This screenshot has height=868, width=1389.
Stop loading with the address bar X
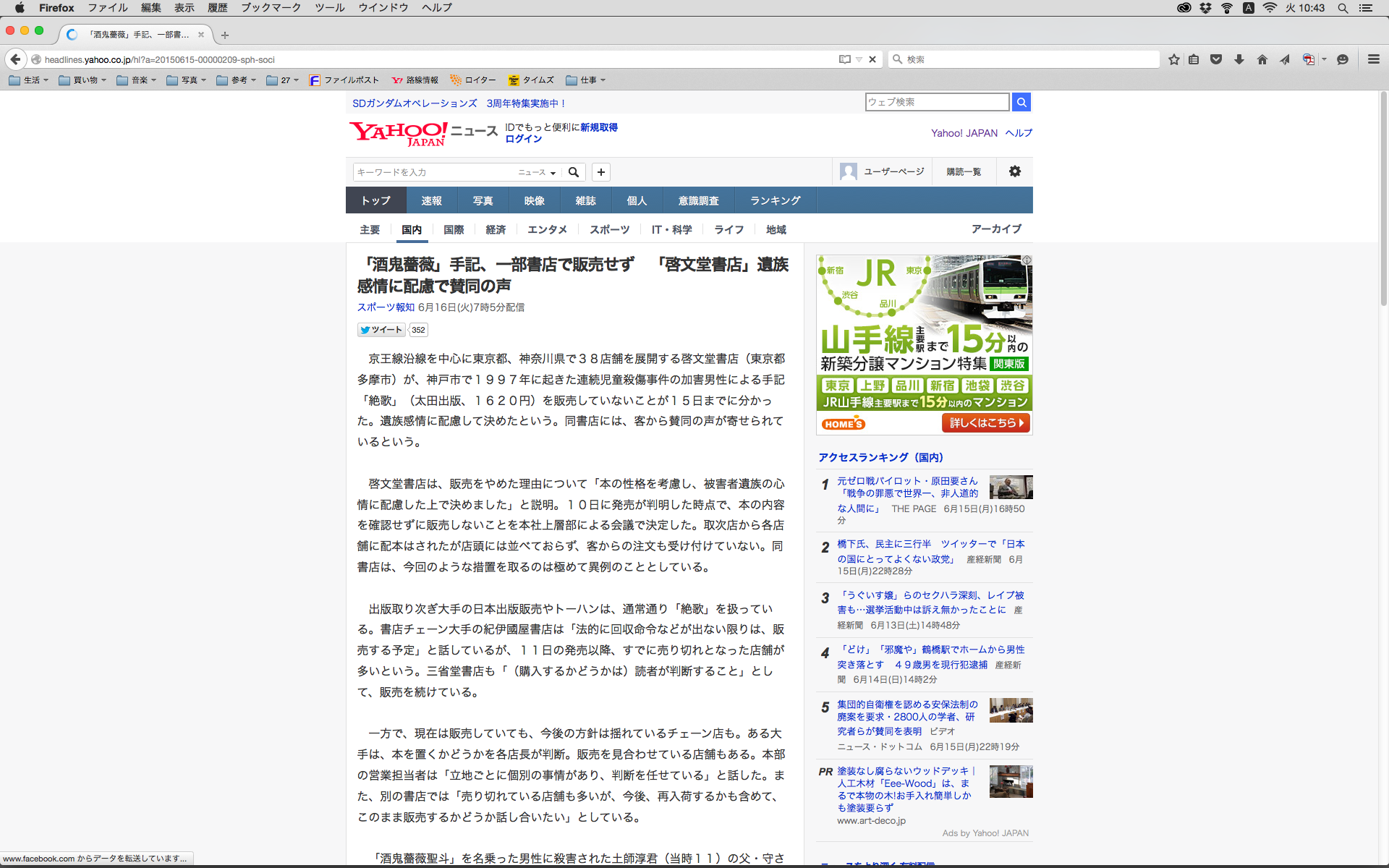872,59
